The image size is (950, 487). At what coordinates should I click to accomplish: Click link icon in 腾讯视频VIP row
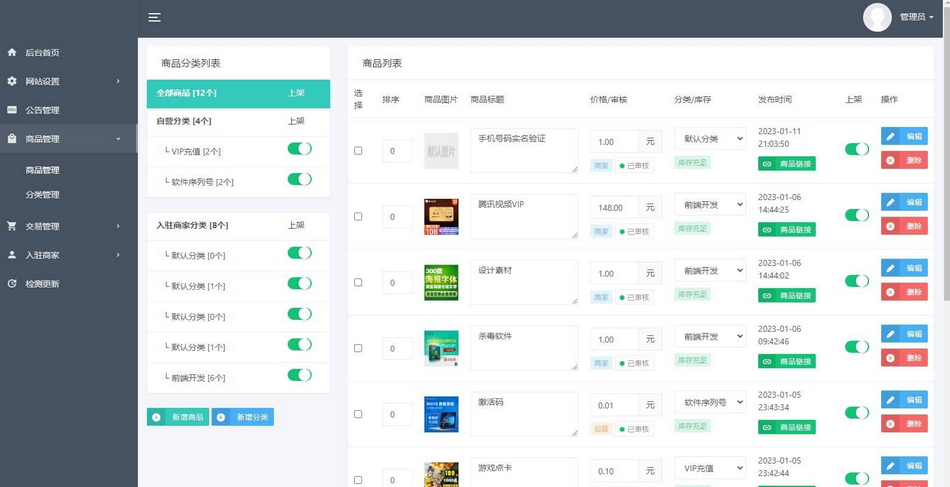coord(767,230)
